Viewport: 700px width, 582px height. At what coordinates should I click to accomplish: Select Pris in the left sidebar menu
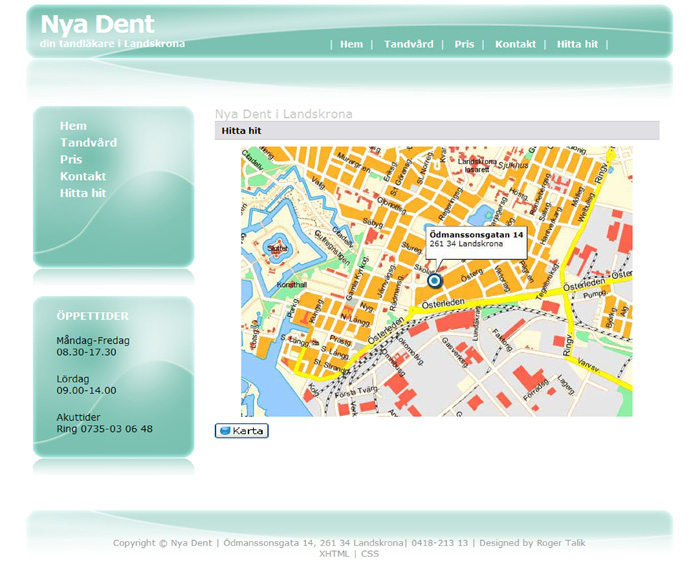point(71,160)
